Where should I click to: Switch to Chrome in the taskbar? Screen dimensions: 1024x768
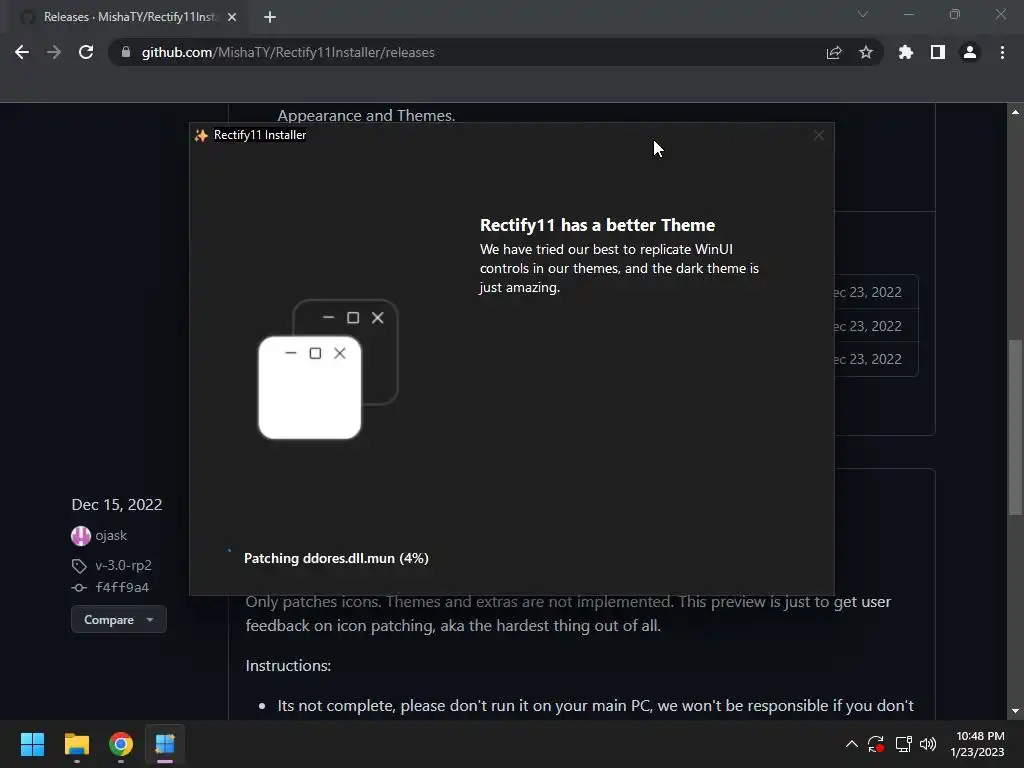pos(121,744)
